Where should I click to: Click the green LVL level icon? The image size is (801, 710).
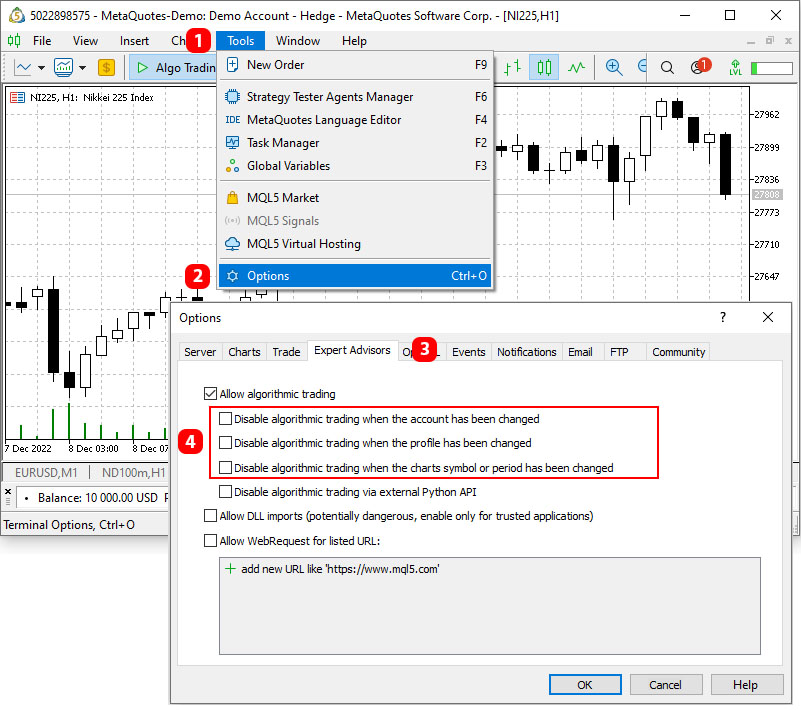(735, 67)
